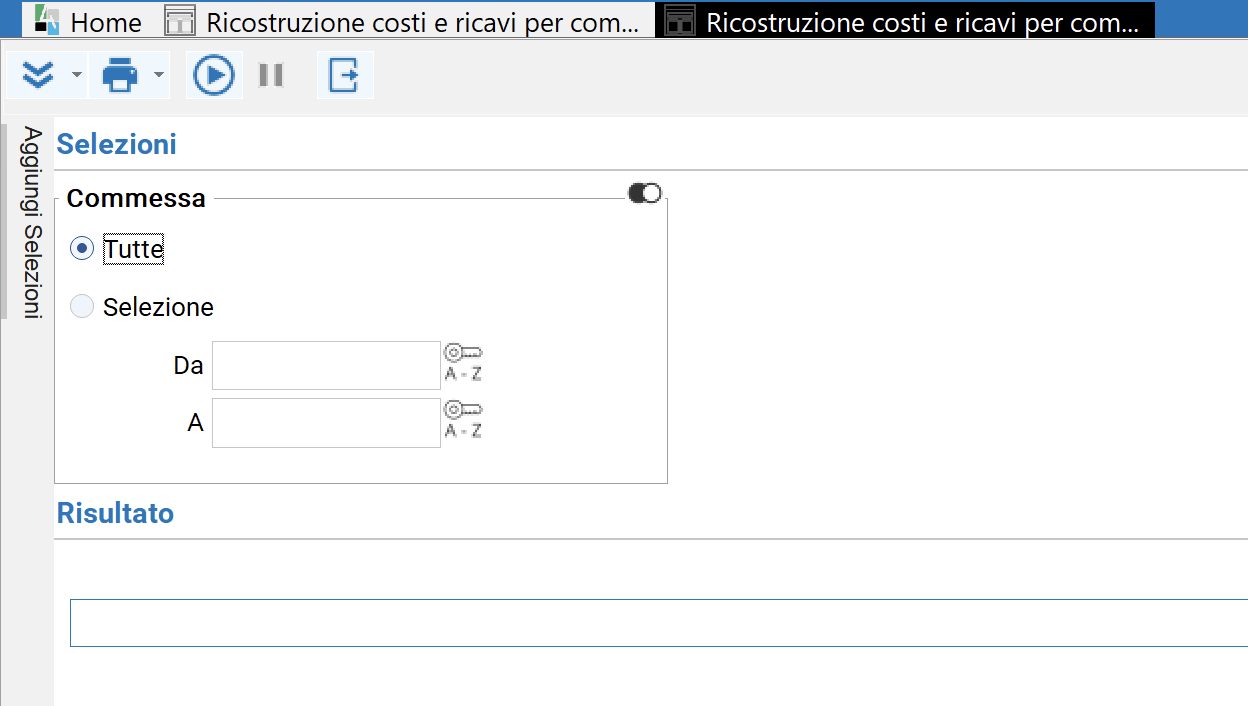Click the pause icon in toolbar
The width and height of the screenshot is (1248, 706).
click(271, 75)
